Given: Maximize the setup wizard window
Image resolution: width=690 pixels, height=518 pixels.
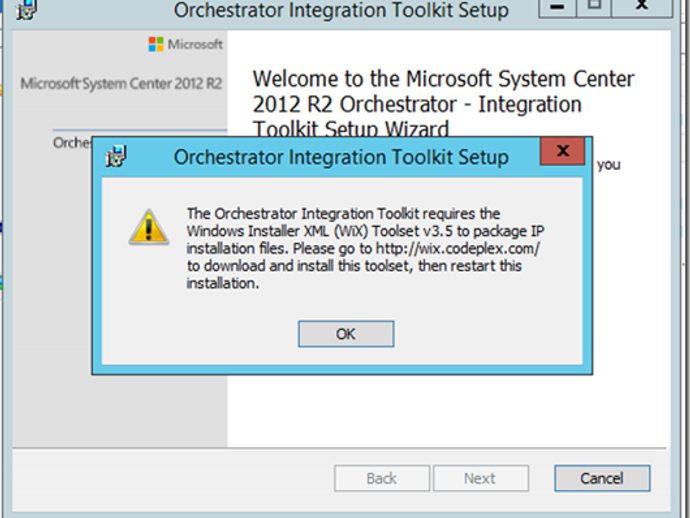Looking at the screenshot, I should click(x=594, y=7).
